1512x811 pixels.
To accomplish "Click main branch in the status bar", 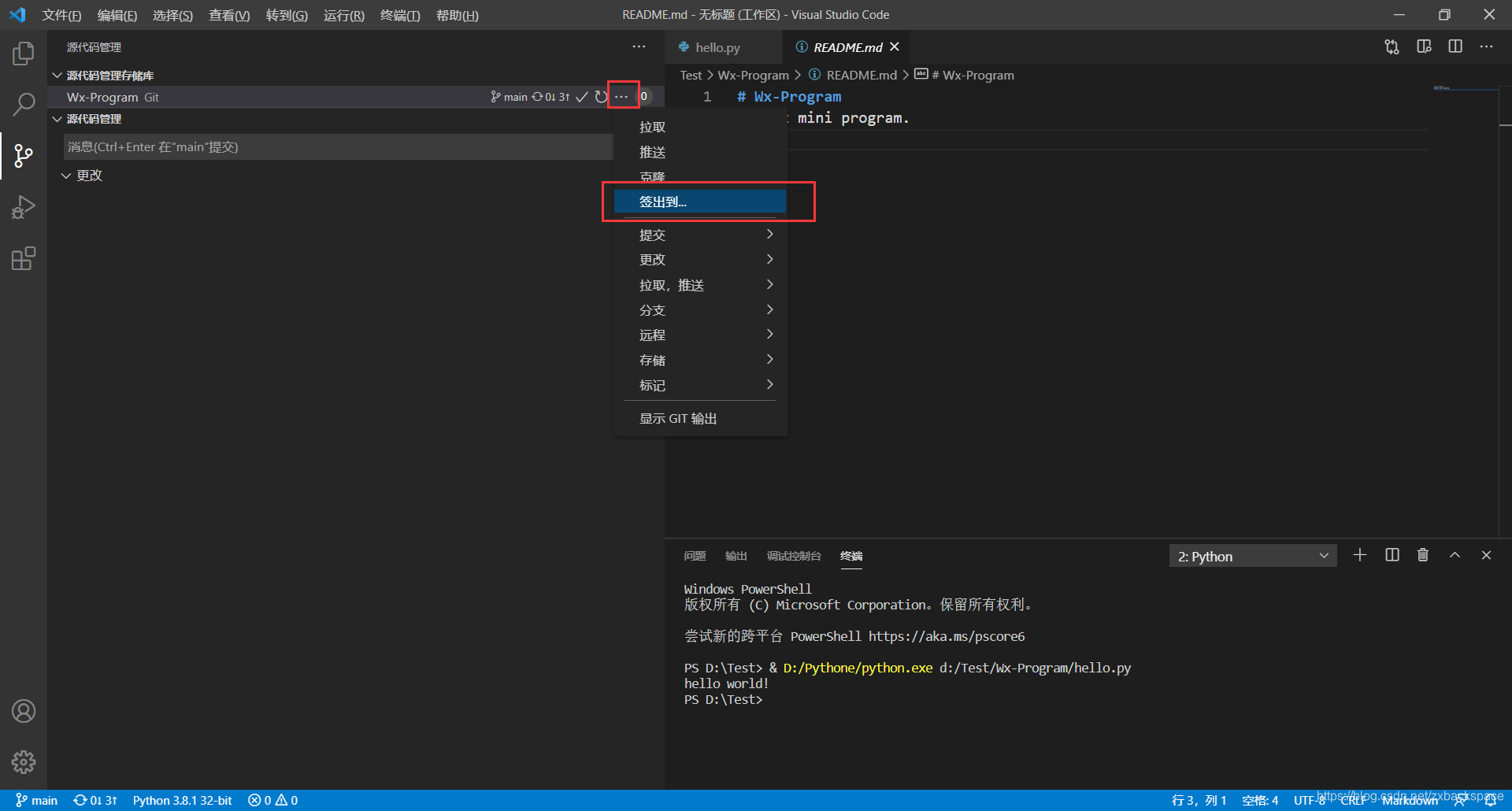I will click(37, 800).
